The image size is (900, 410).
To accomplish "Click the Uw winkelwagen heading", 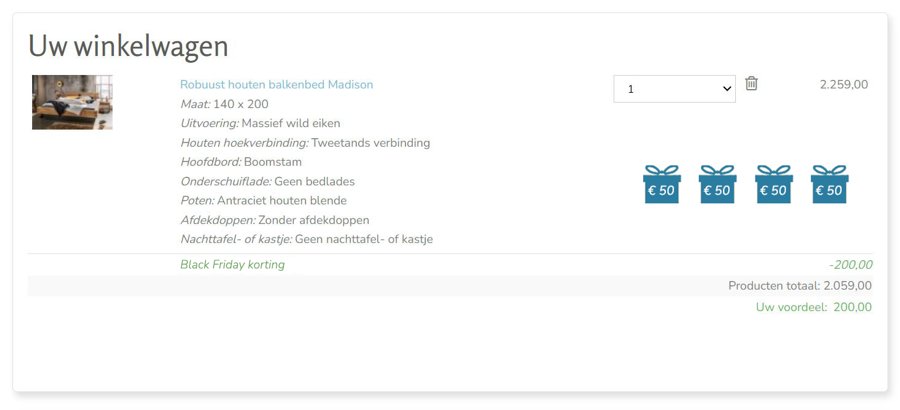I will coord(128,46).
